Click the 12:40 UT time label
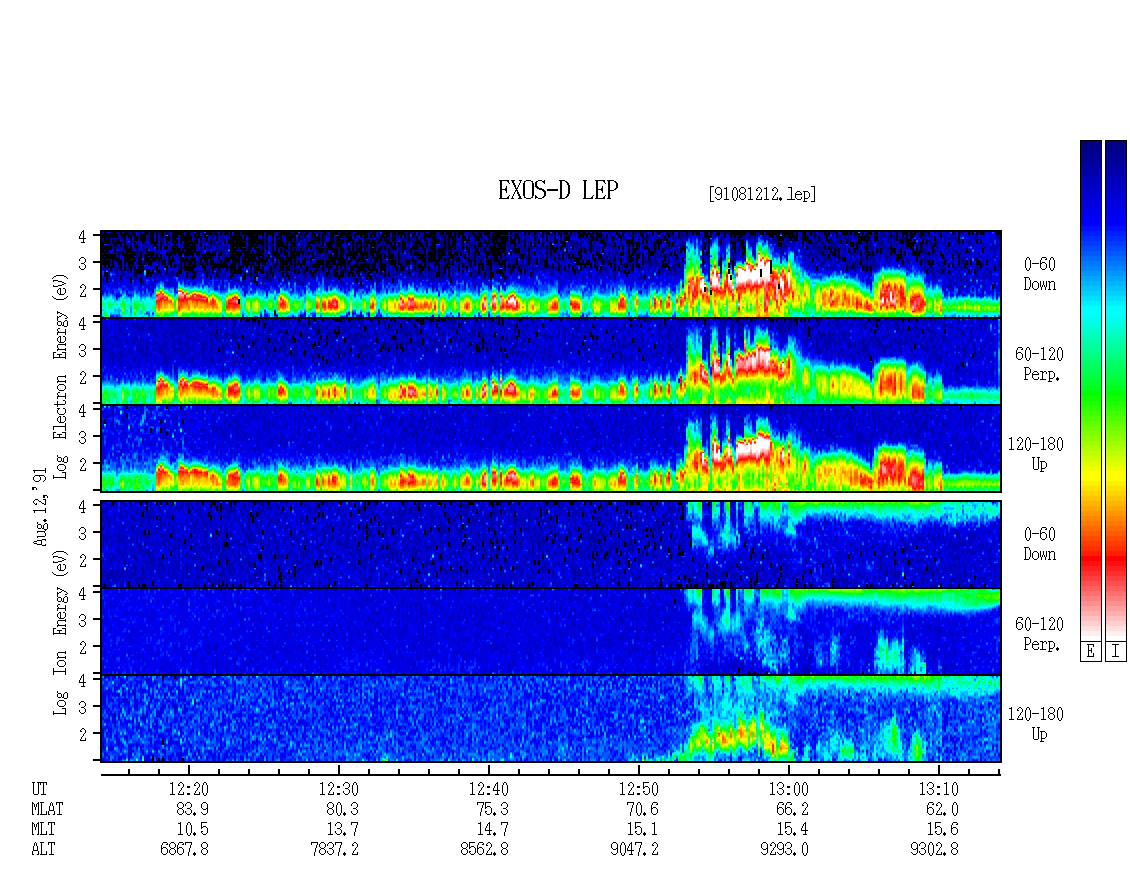Image resolution: width=1130 pixels, height=875 pixels. click(x=489, y=789)
